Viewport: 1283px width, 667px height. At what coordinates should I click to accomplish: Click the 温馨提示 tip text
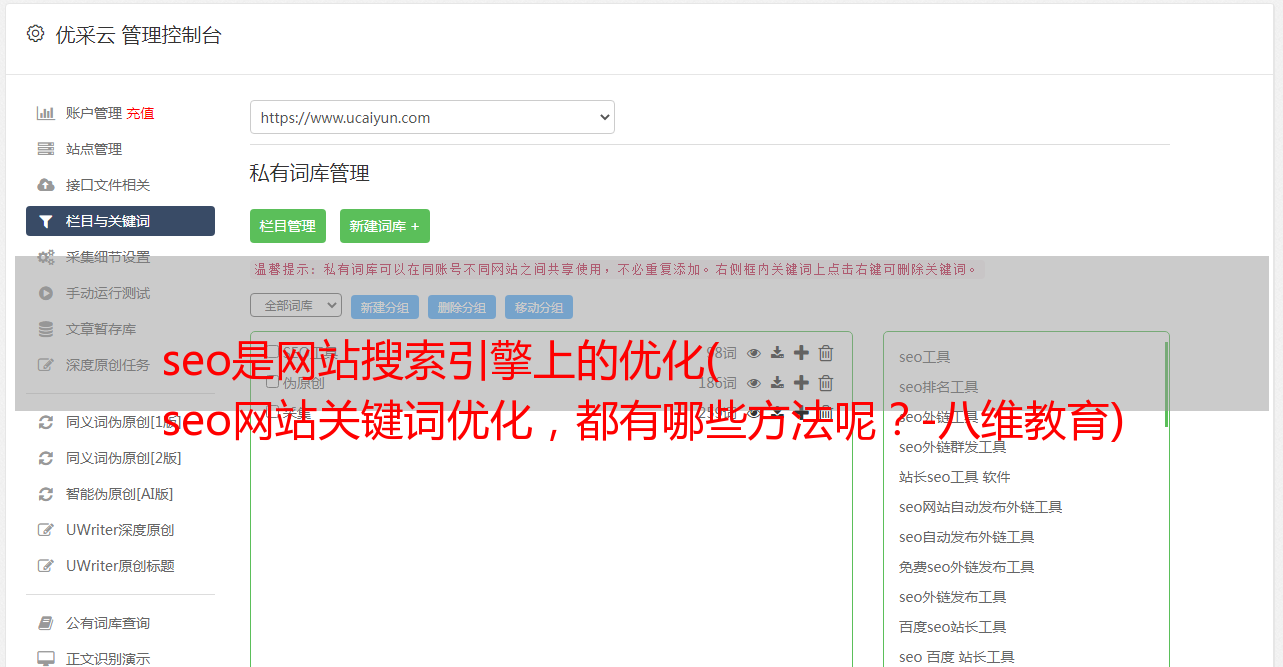click(616, 269)
